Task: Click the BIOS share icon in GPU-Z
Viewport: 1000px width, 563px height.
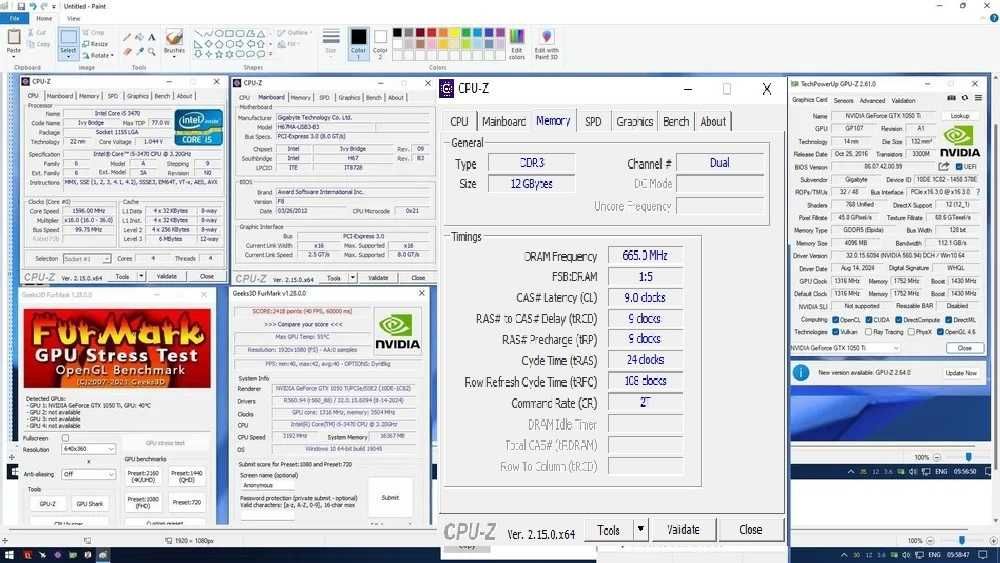Action: click(x=944, y=166)
